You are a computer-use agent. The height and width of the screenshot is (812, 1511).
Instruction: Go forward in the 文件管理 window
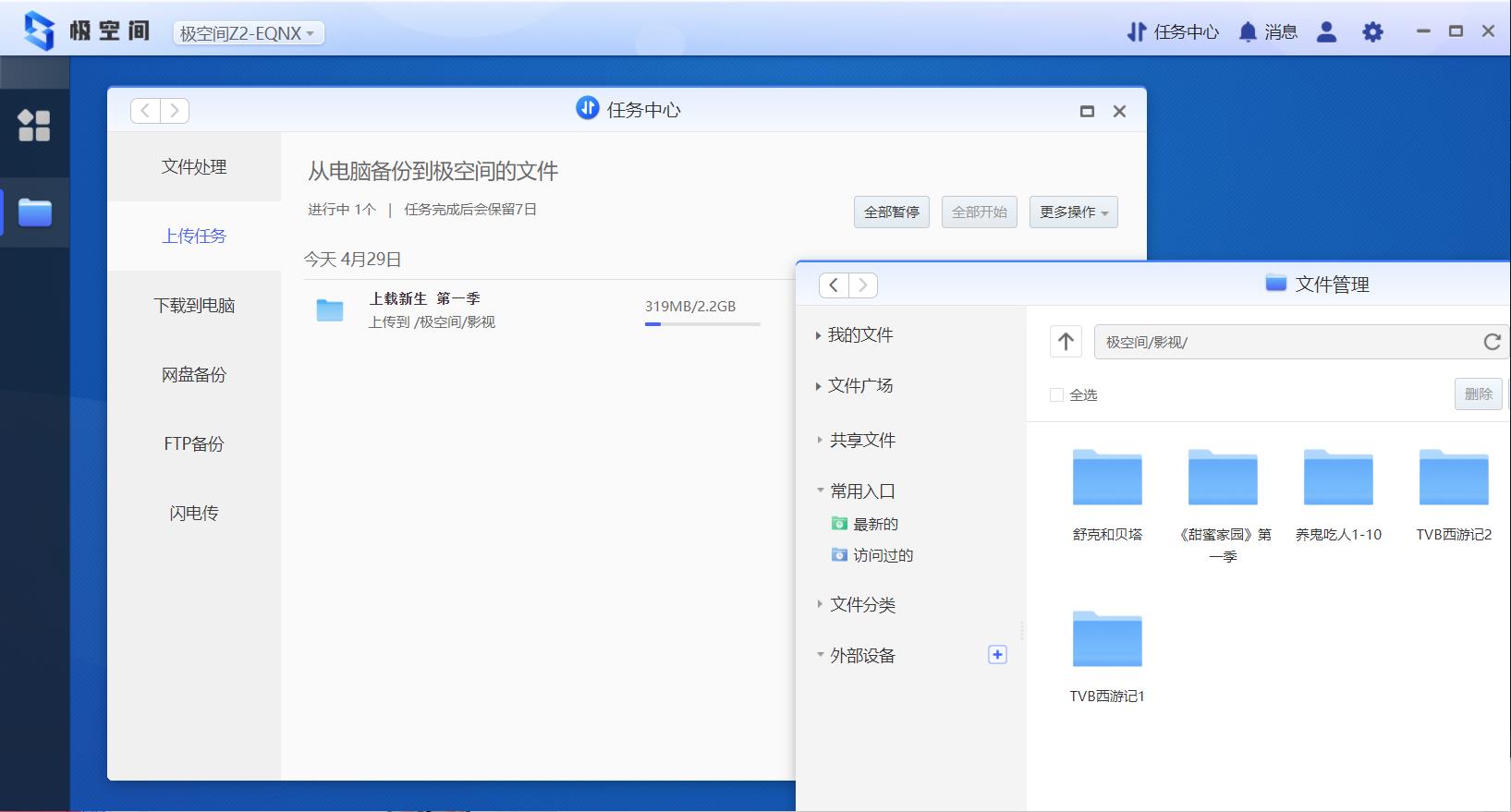[863, 285]
